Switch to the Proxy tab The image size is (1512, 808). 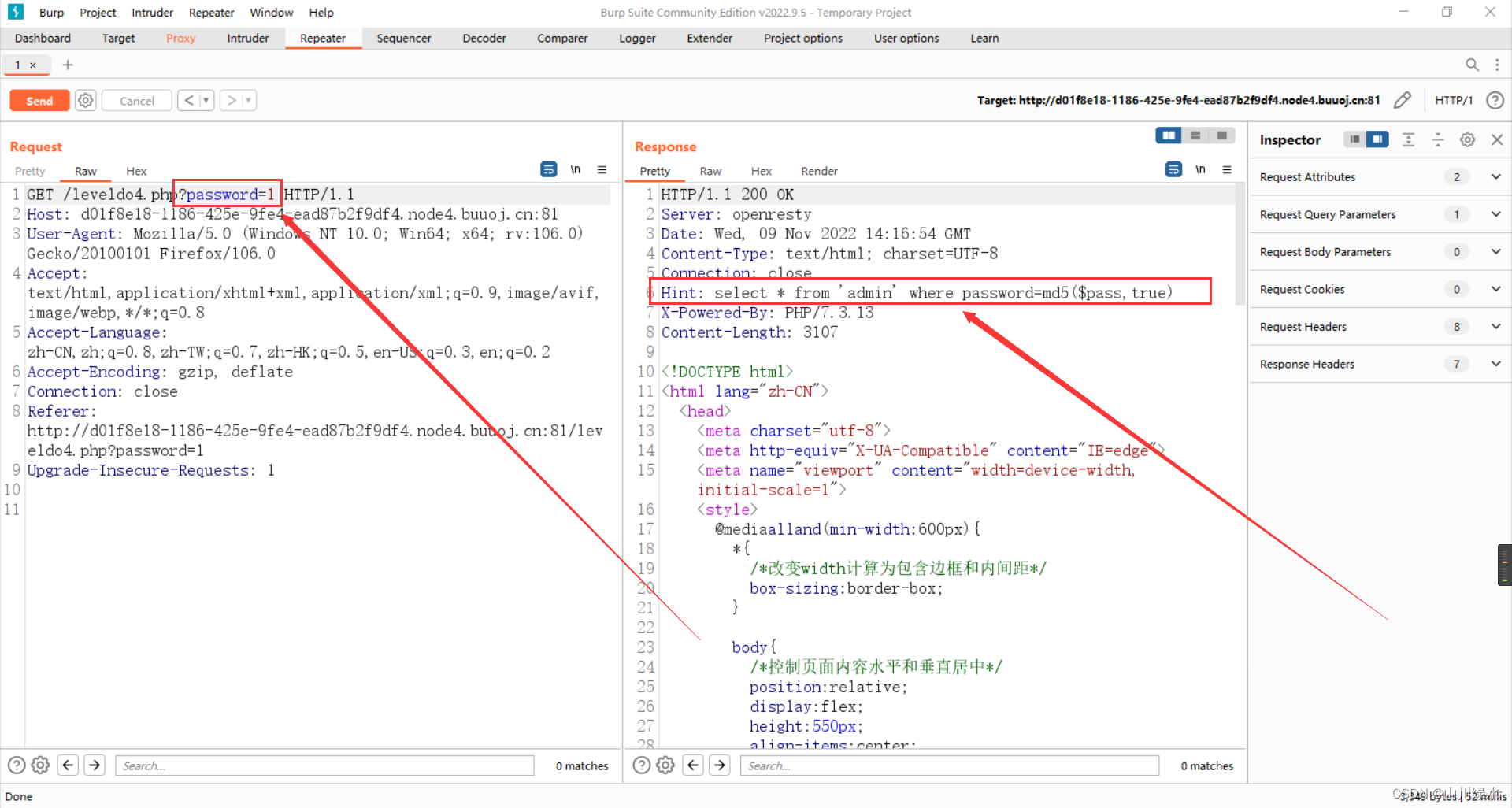[180, 38]
